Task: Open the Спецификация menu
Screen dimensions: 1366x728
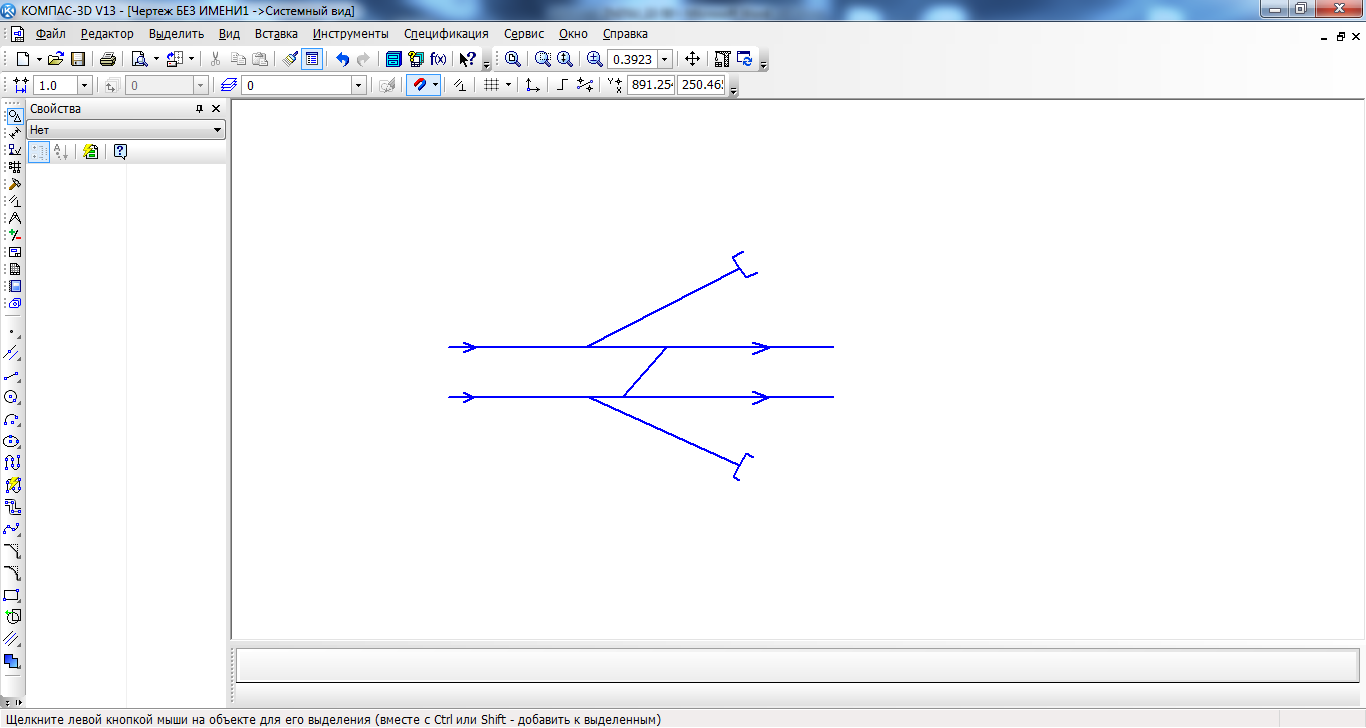Action: tap(446, 34)
